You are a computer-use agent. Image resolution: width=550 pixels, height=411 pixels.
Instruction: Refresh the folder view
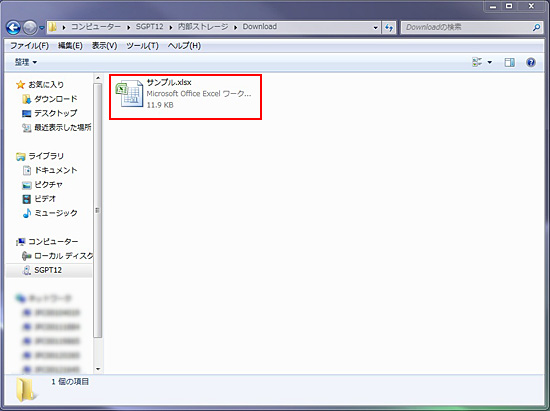[389, 27]
